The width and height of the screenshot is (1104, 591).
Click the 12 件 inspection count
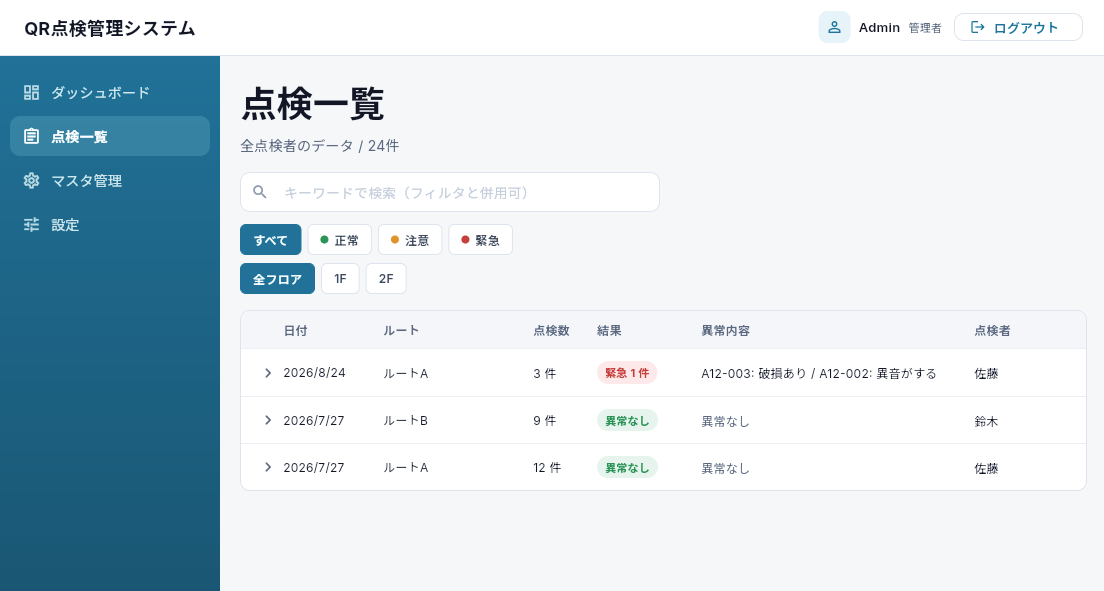click(x=547, y=468)
